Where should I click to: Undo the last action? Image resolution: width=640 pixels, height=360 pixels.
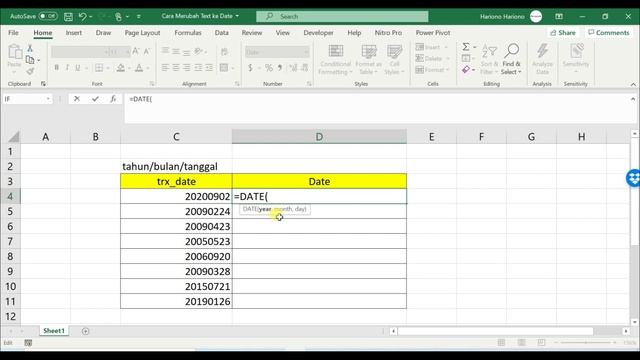tap(82, 16)
